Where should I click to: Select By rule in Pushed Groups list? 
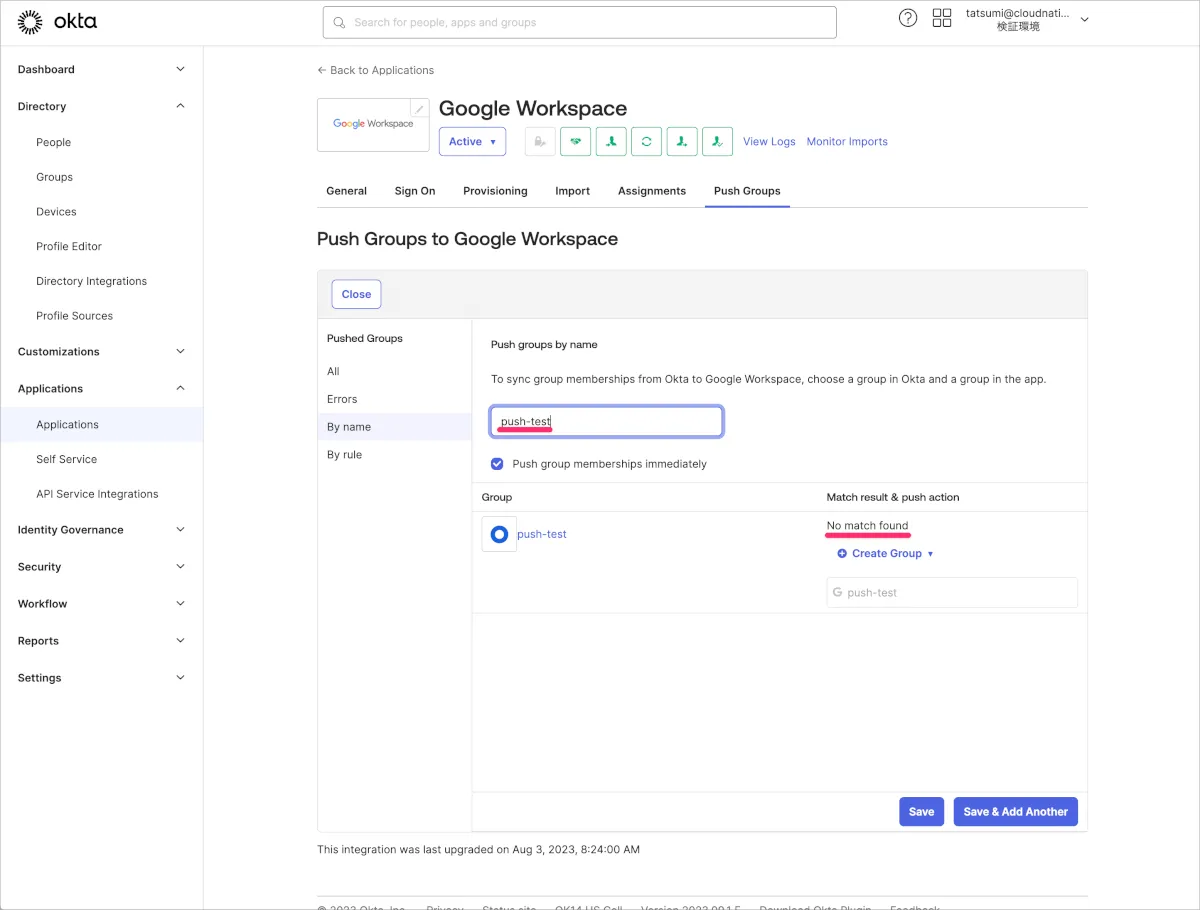(x=345, y=455)
